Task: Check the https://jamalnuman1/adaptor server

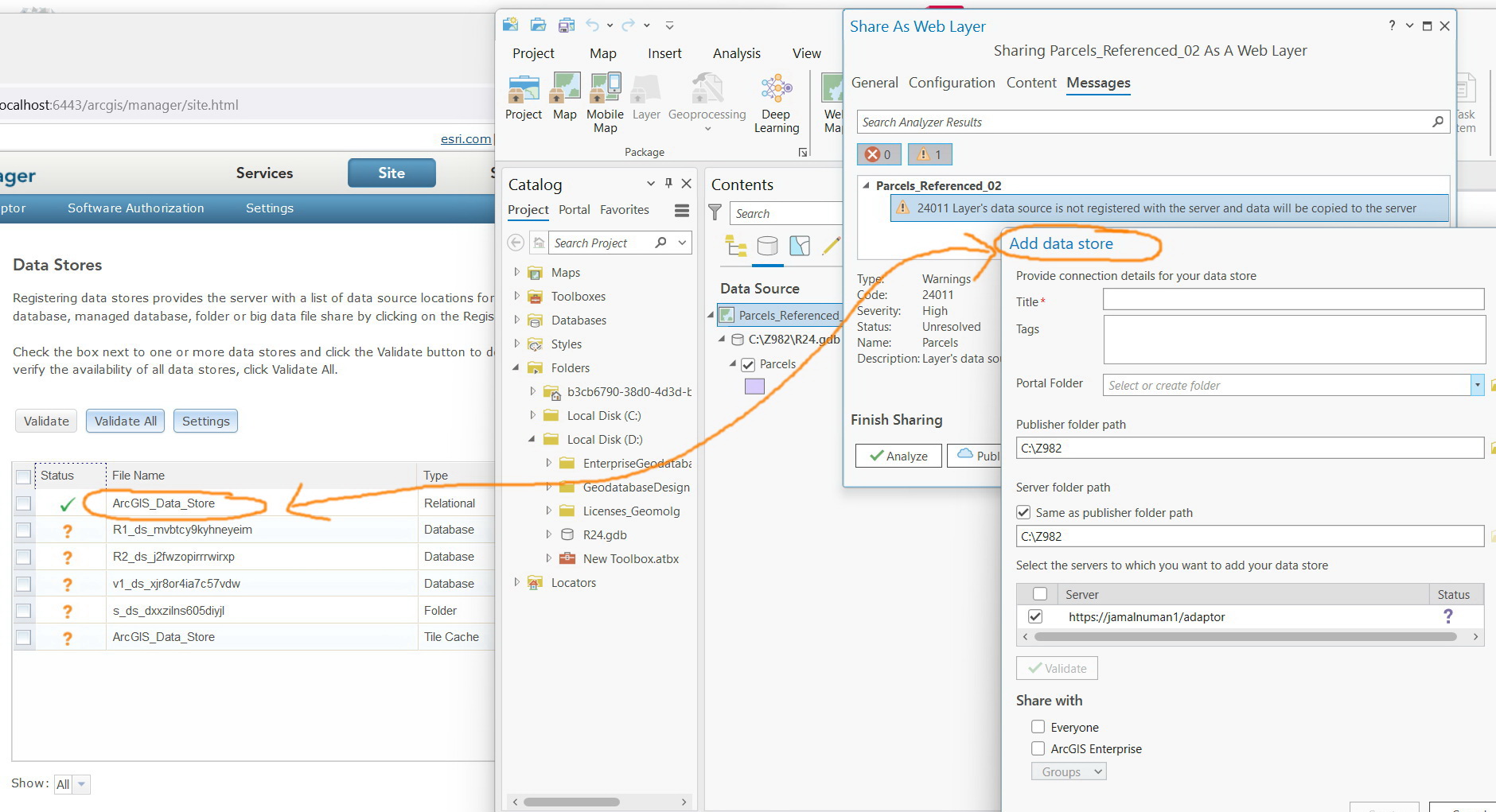Action: pos(1036,616)
